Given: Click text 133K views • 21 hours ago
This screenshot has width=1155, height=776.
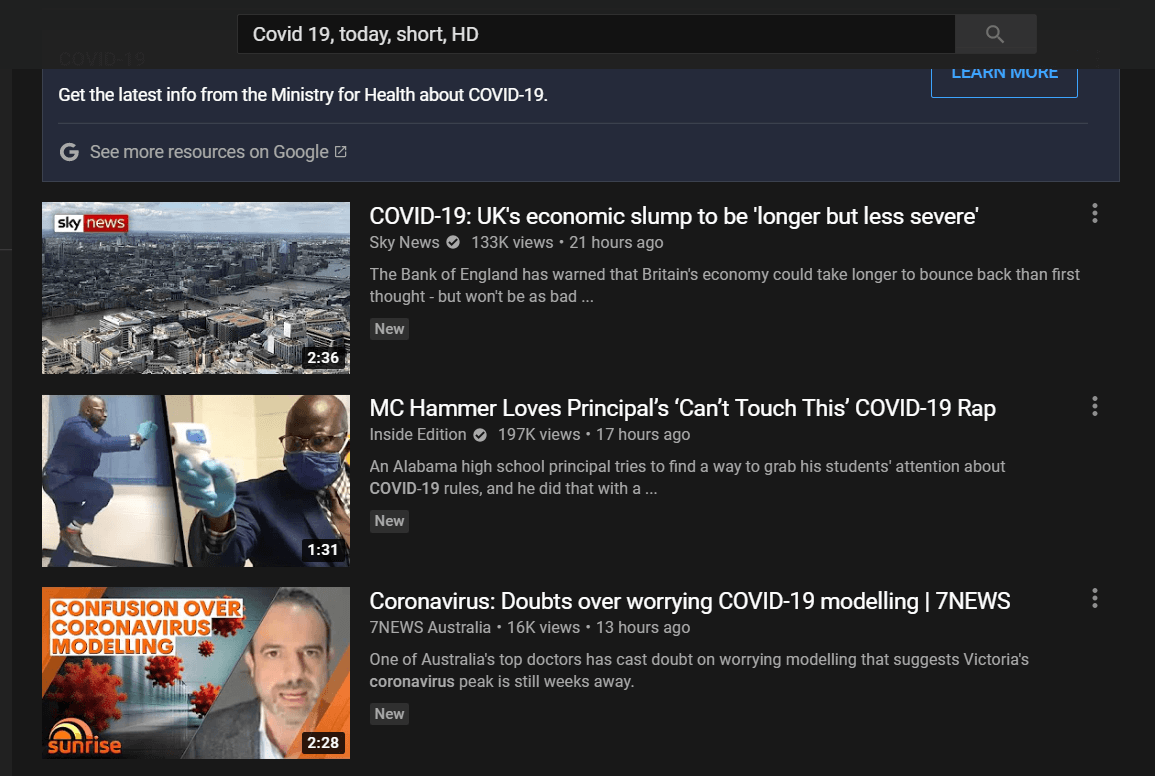Looking at the screenshot, I should point(567,242).
